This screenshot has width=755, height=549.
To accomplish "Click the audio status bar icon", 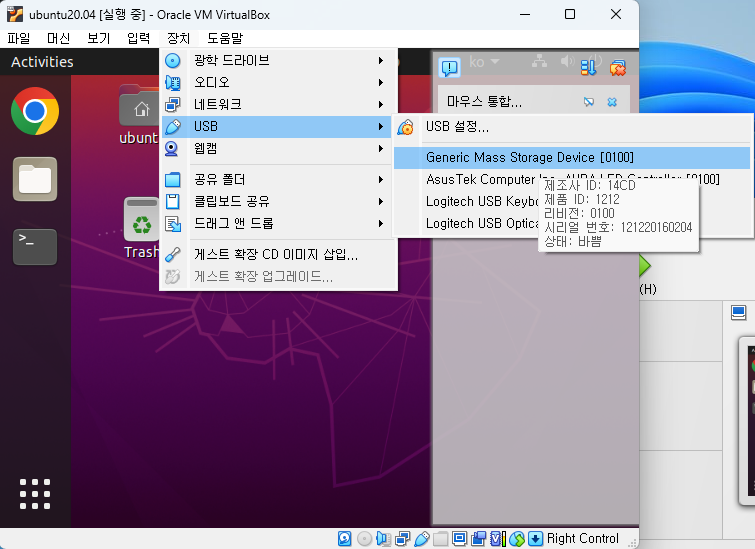I will pos(383,538).
